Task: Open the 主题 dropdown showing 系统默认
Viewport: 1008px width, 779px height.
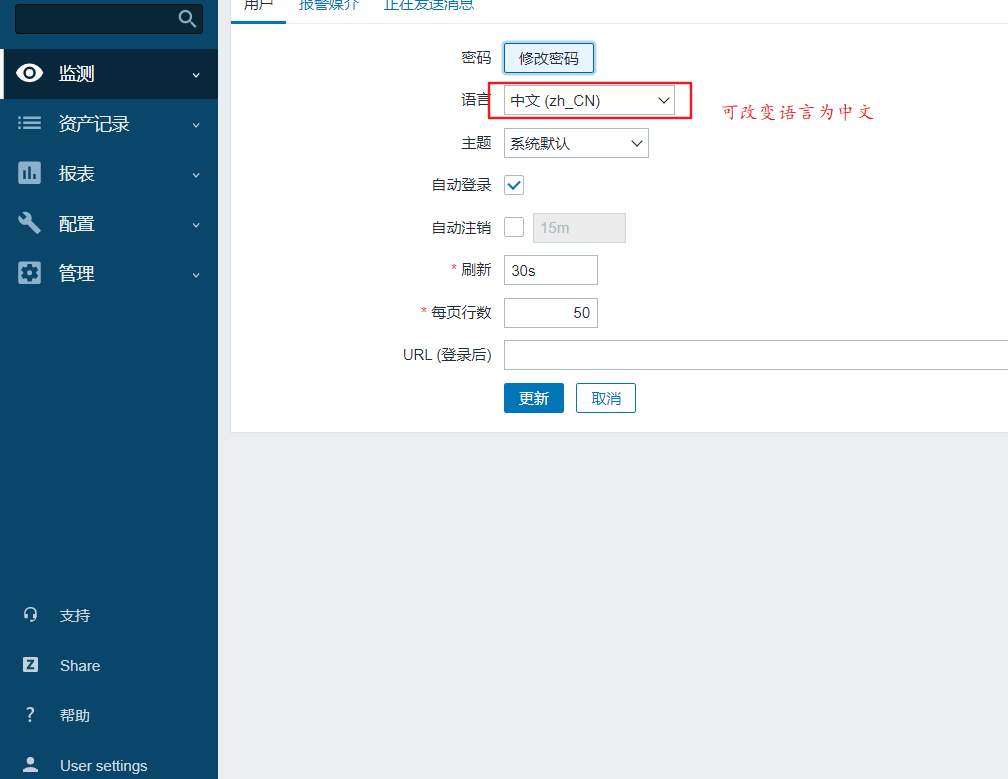Action: tap(576, 143)
